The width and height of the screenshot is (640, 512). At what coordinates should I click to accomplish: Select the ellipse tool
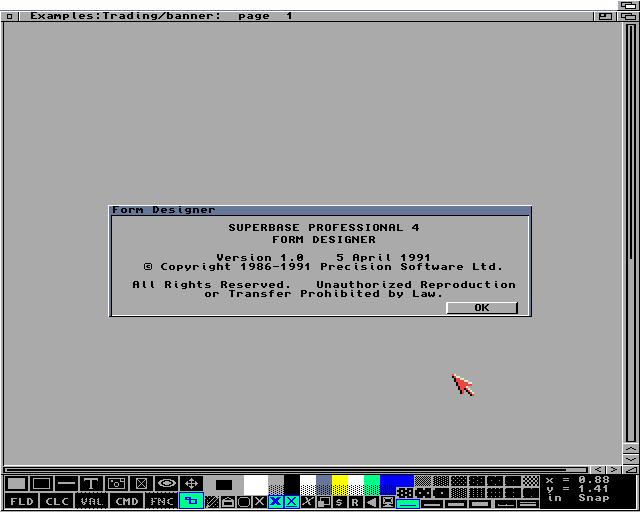click(x=167, y=484)
